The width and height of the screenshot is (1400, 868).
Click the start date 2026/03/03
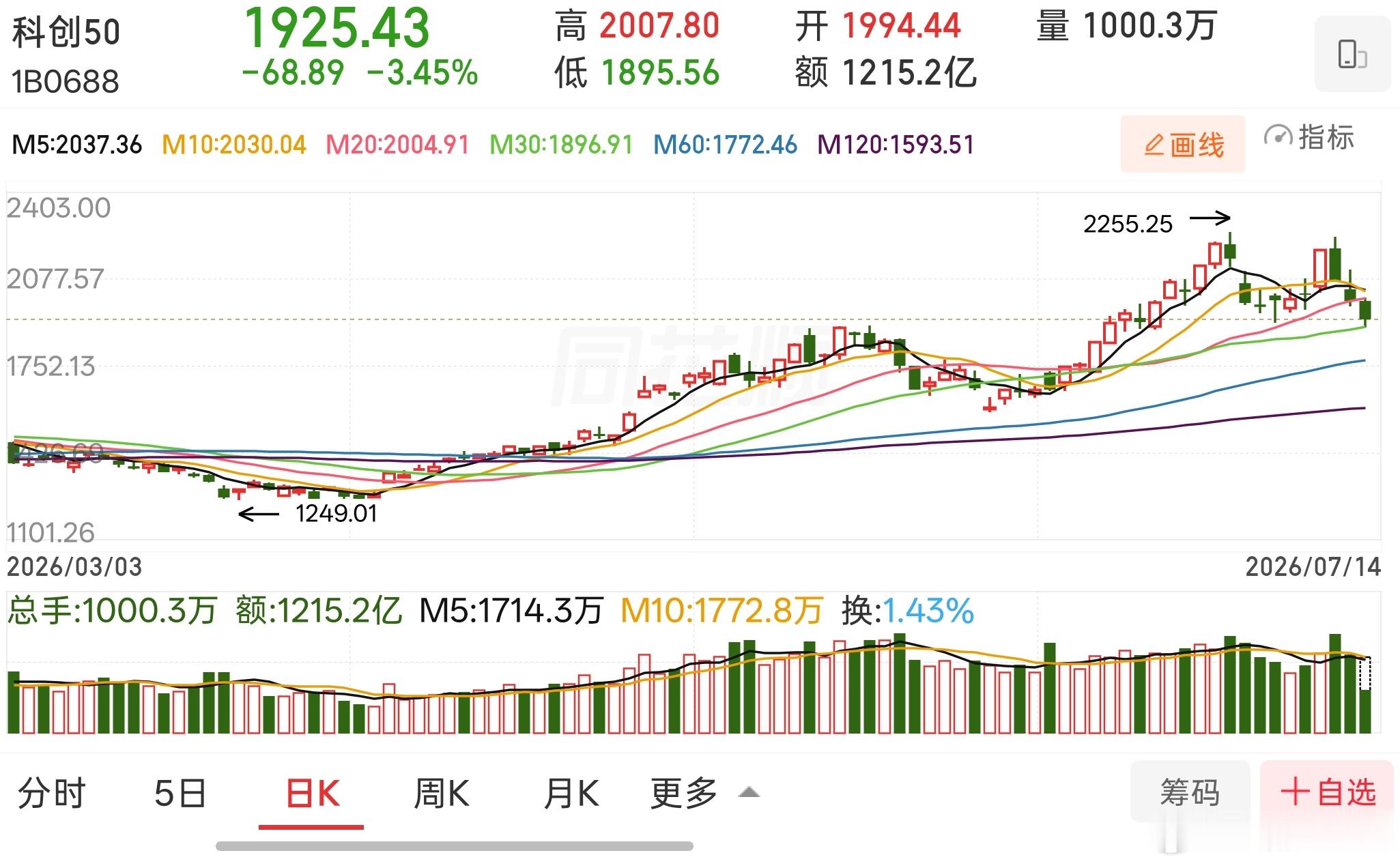[74, 567]
